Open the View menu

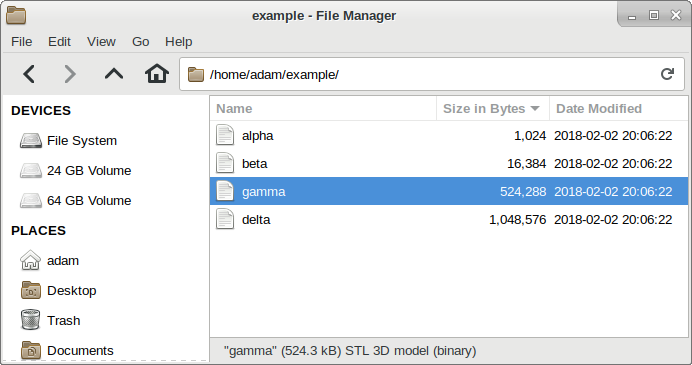pos(101,41)
